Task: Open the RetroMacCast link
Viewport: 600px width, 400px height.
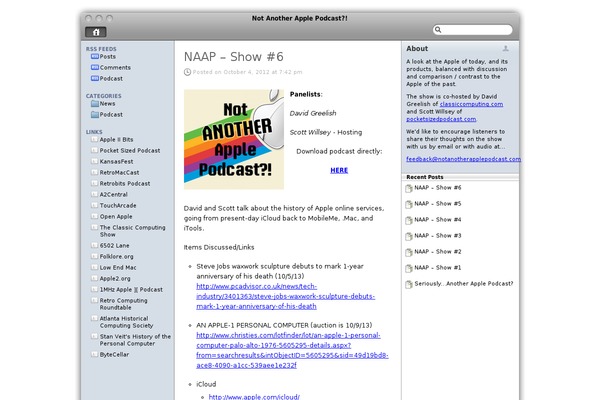Action: pyautogui.click(x=119, y=172)
